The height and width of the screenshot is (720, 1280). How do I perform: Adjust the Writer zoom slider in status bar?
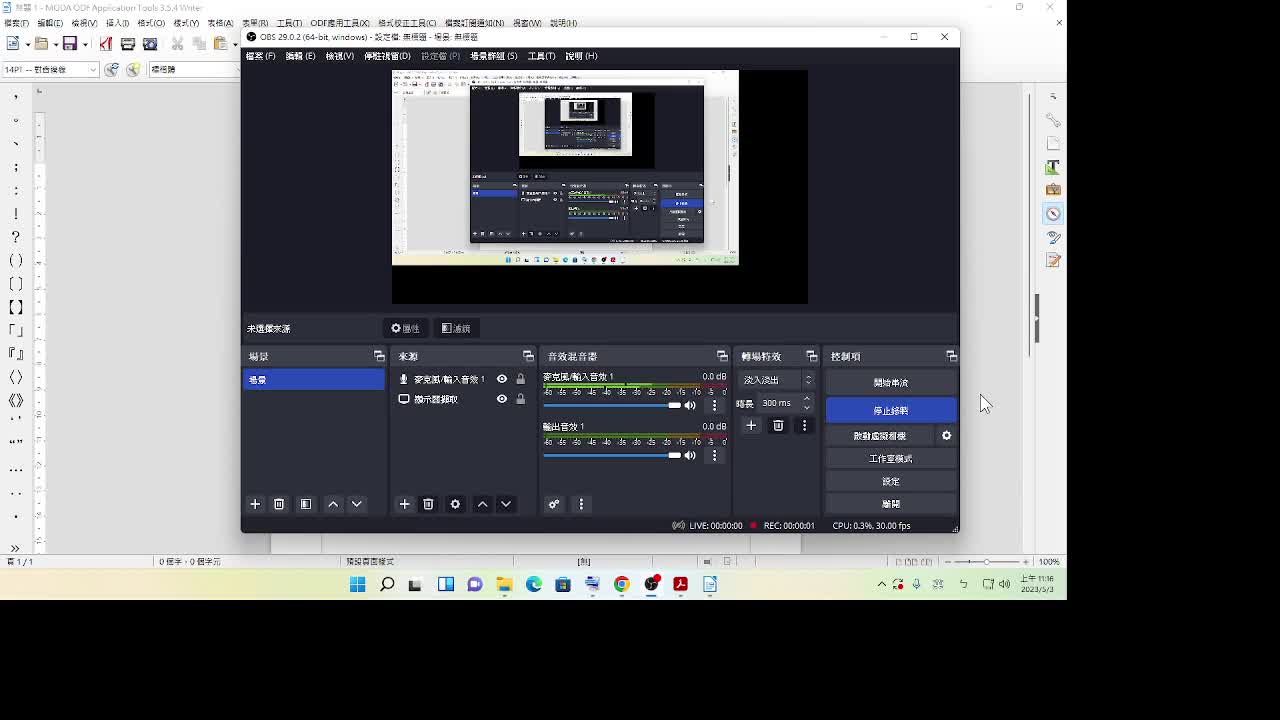pos(986,562)
